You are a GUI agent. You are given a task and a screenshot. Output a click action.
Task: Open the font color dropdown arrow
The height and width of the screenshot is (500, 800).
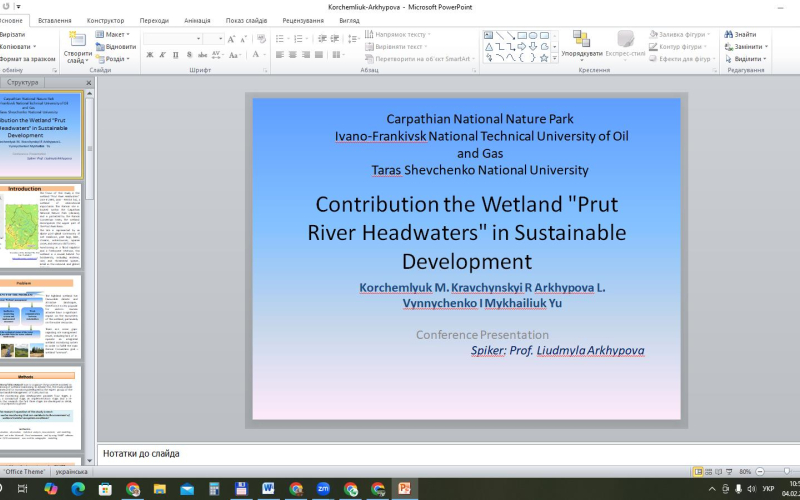click(x=264, y=55)
